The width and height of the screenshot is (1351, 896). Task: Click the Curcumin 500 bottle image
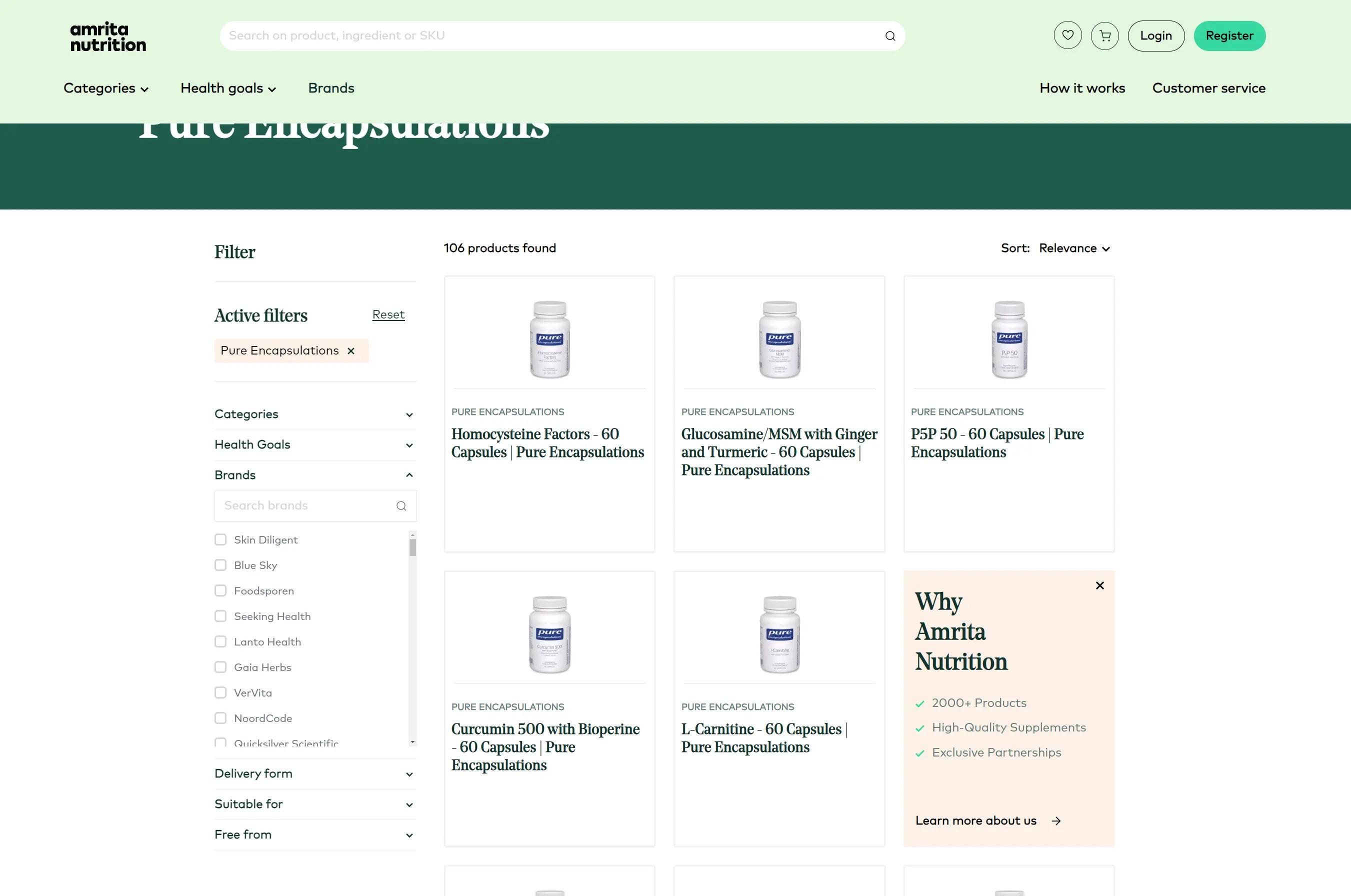[549, 634]
